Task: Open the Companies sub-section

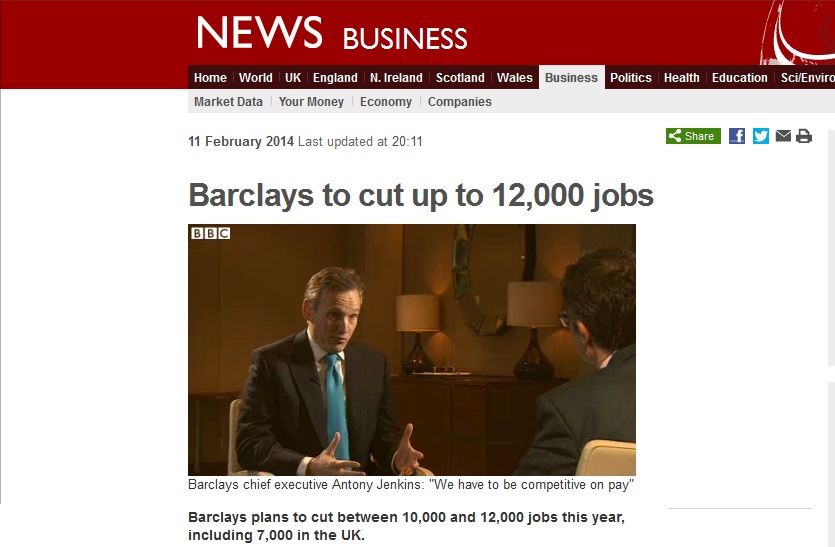Action: click(460, 102)
